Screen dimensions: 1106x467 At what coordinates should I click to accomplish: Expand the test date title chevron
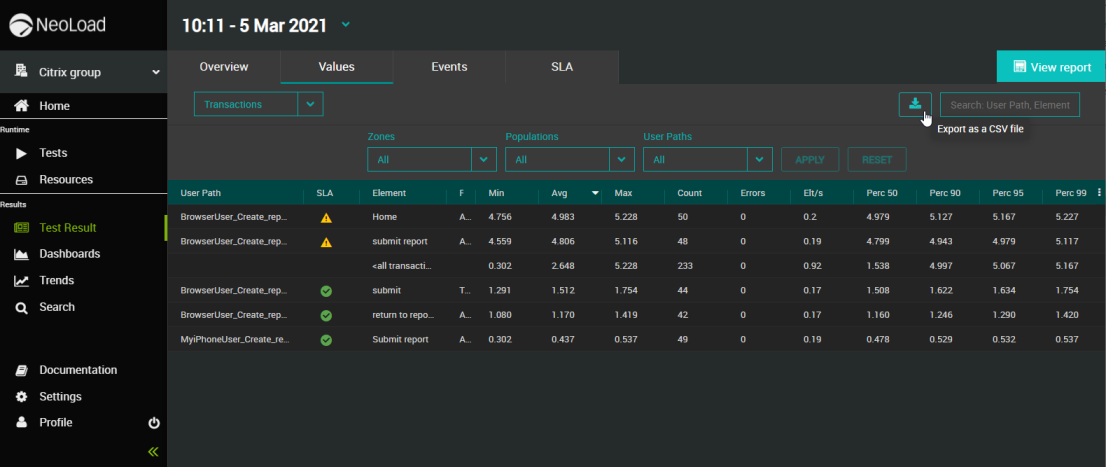(x=346, y=24)
